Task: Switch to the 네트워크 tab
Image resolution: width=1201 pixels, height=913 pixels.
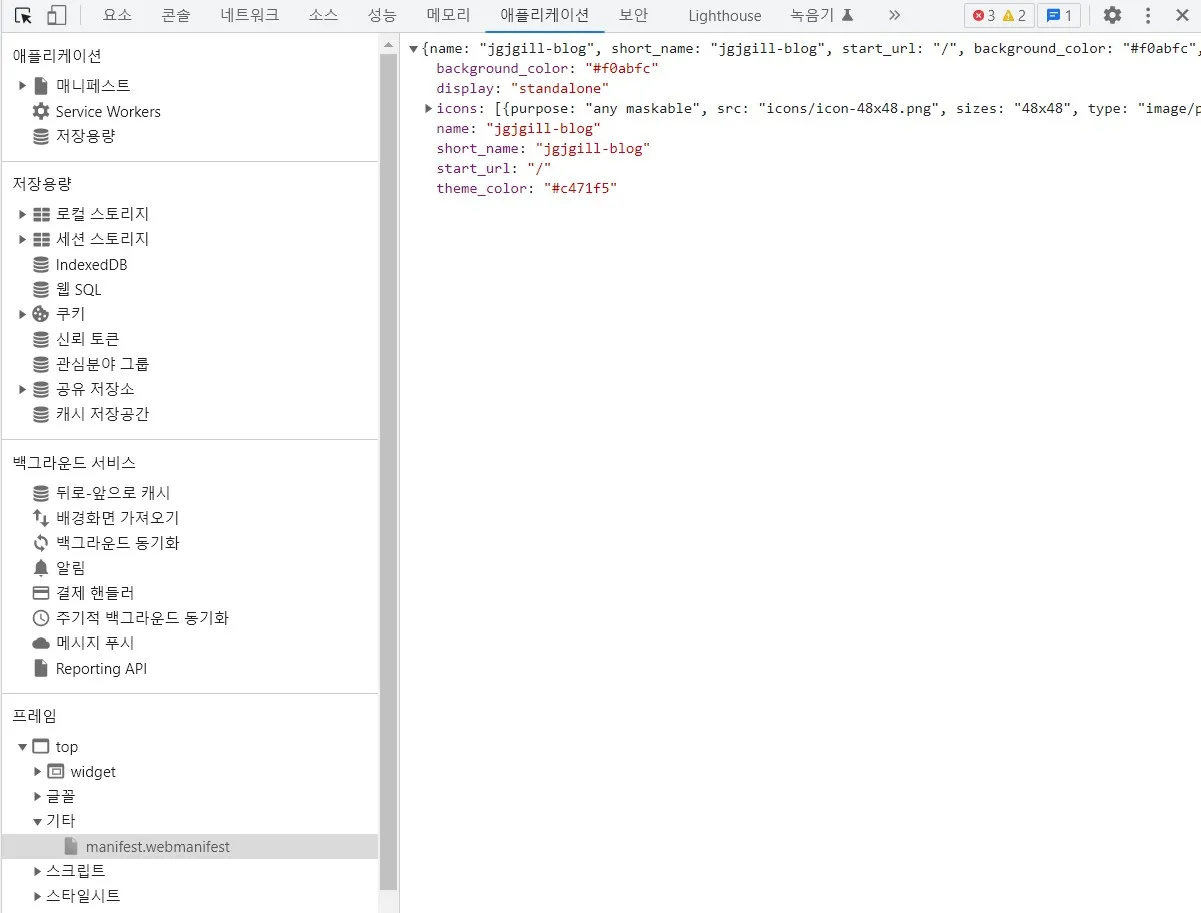Action: (x=250, y=15)
